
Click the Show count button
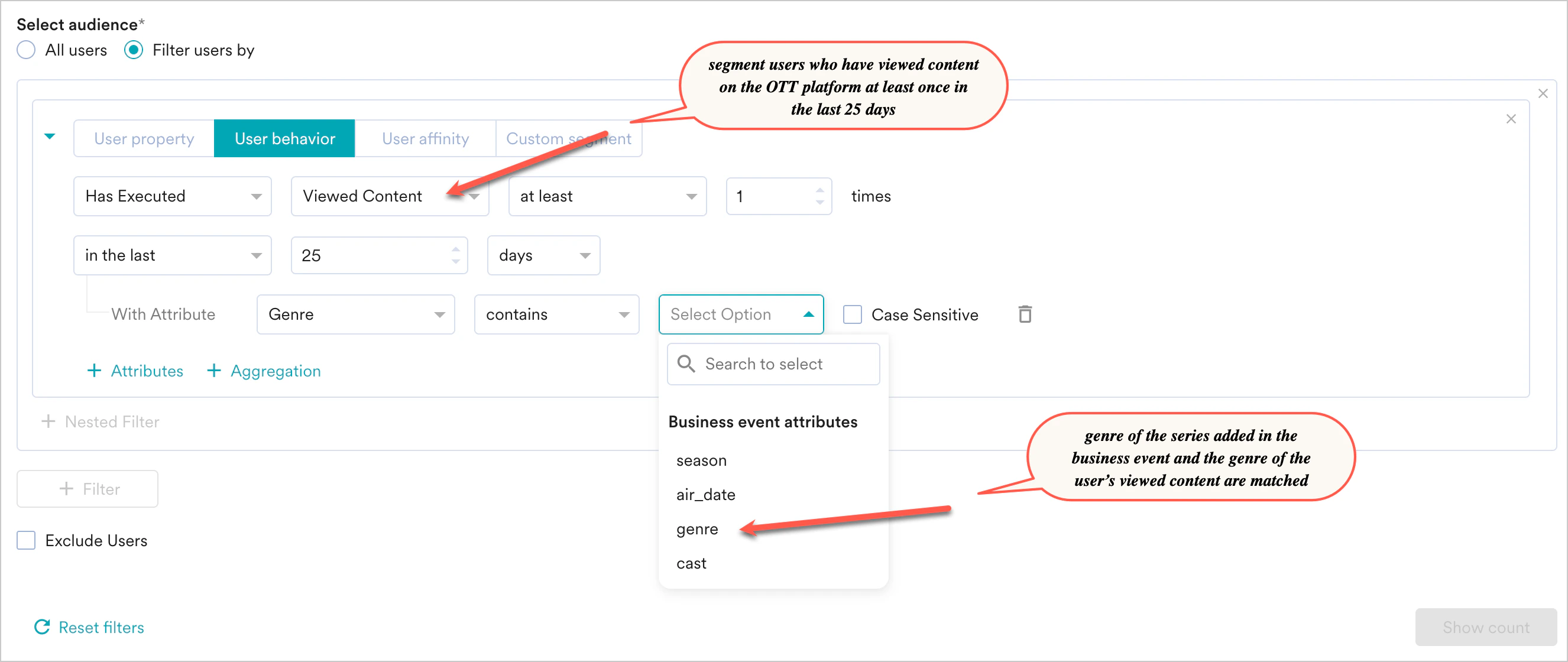click(1485, 627)
